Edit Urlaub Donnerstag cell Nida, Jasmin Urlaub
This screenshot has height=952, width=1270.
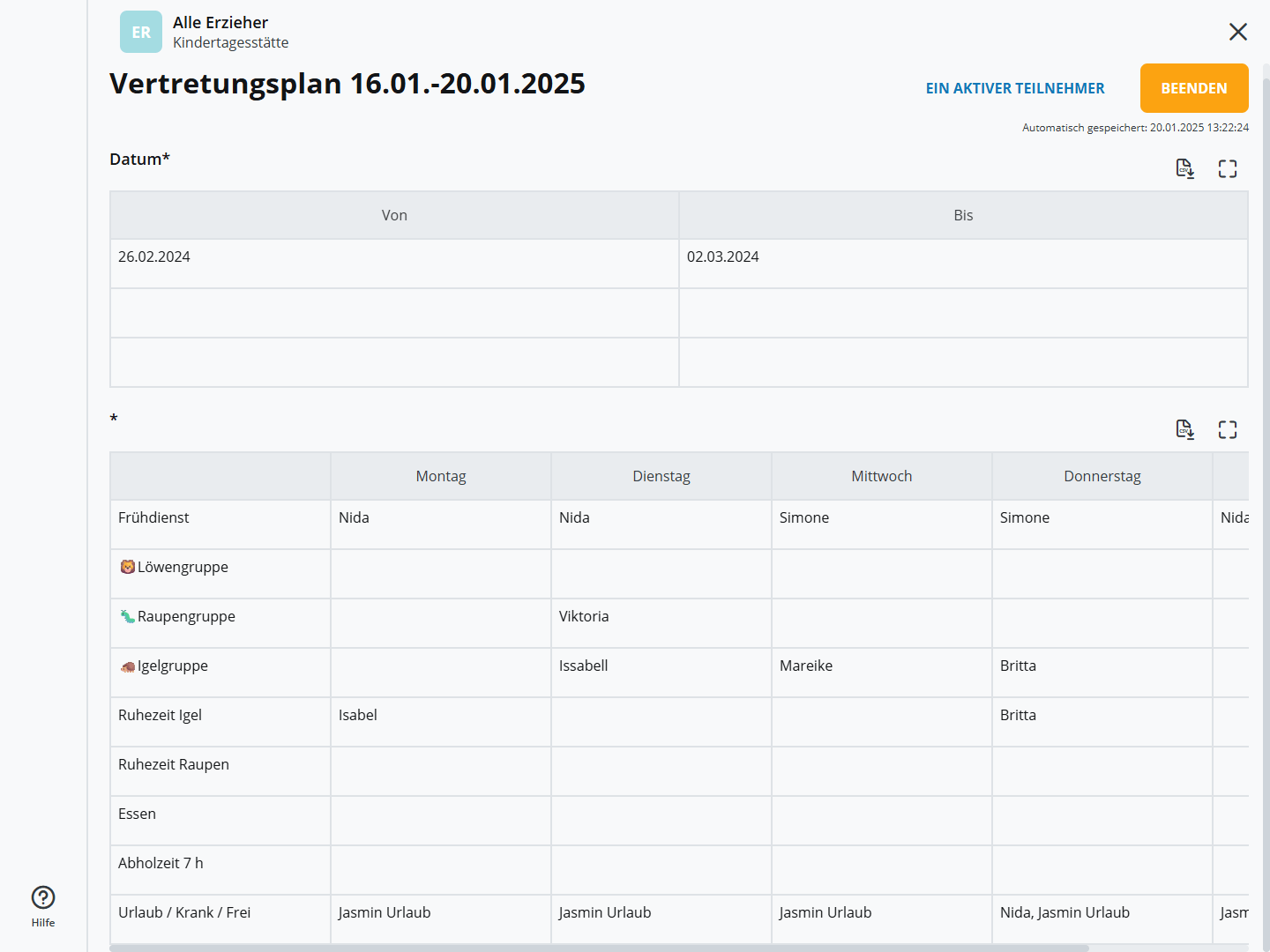pos(1102,919)
